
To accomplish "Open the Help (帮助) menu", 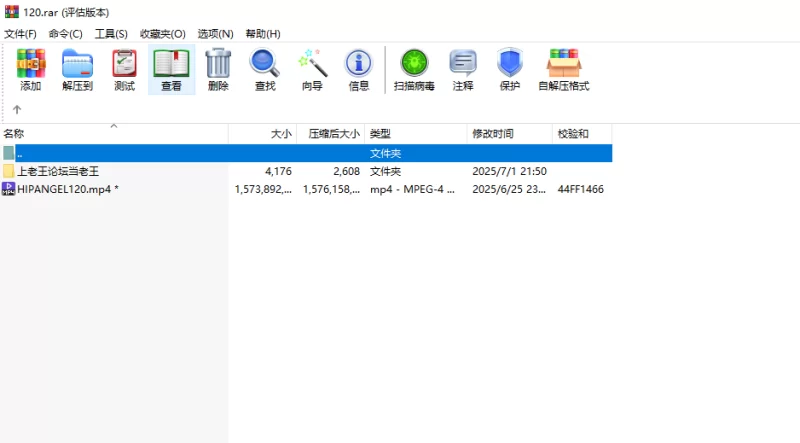I will pos(263,34).
